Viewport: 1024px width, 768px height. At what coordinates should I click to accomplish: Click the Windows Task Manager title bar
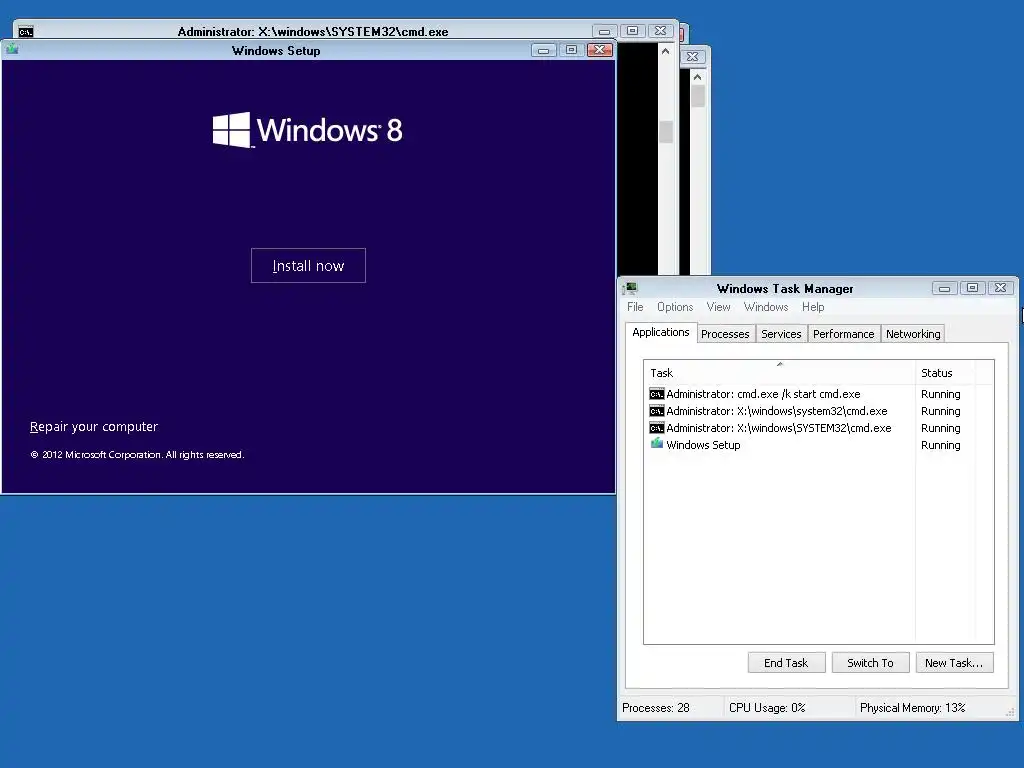pos(784,288)
